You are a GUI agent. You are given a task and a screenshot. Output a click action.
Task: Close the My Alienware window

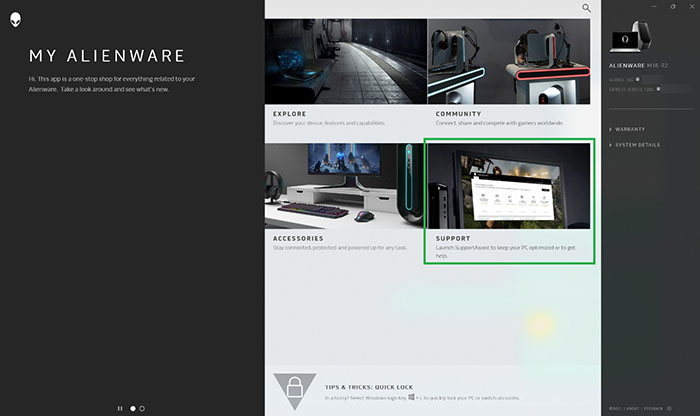tap(692, 6)
